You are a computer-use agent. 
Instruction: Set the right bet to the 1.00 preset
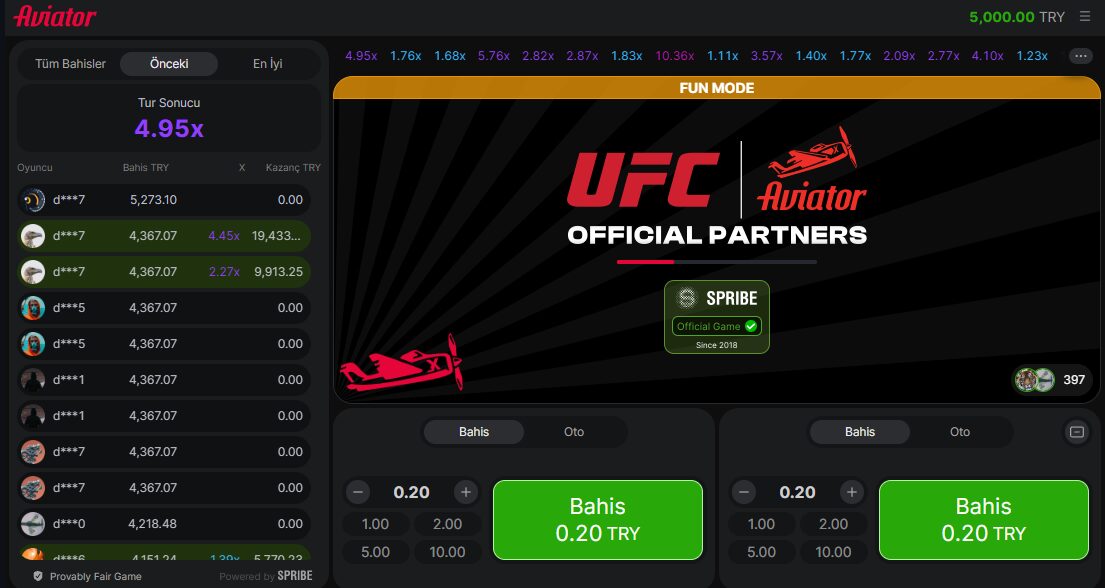tap(761, 524)
